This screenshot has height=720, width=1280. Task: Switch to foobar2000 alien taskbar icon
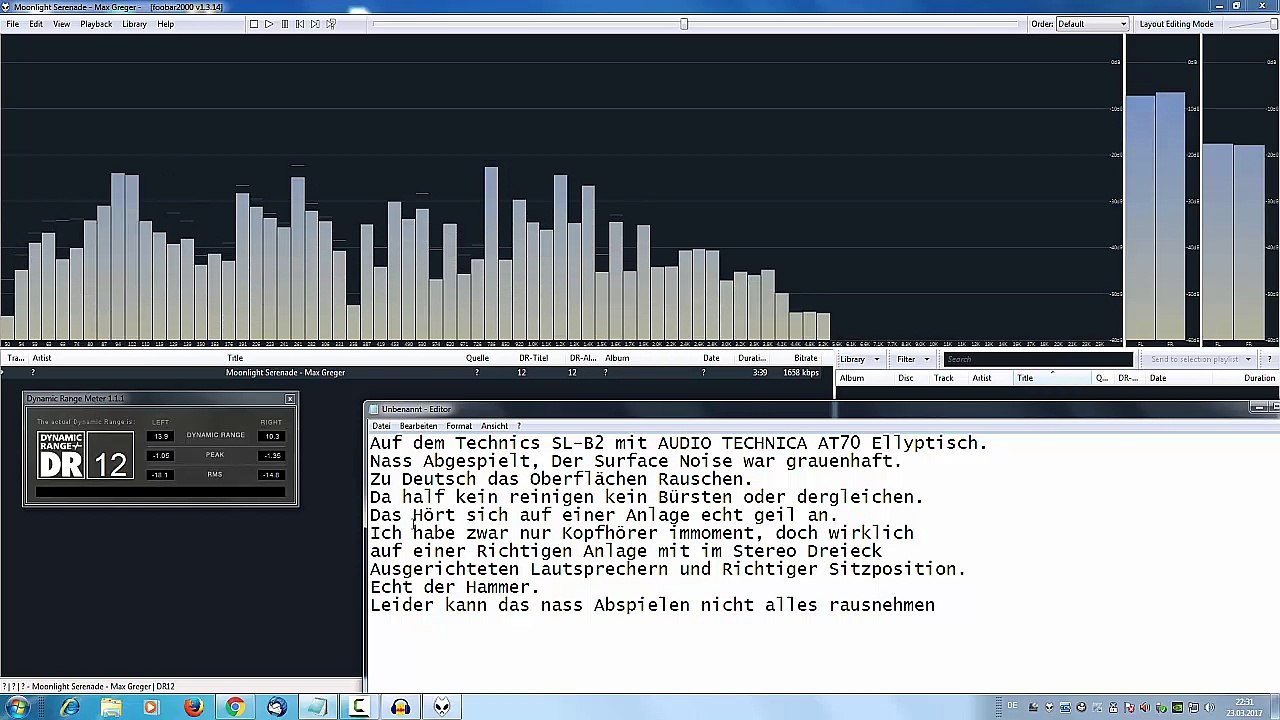tap(442, 708)
